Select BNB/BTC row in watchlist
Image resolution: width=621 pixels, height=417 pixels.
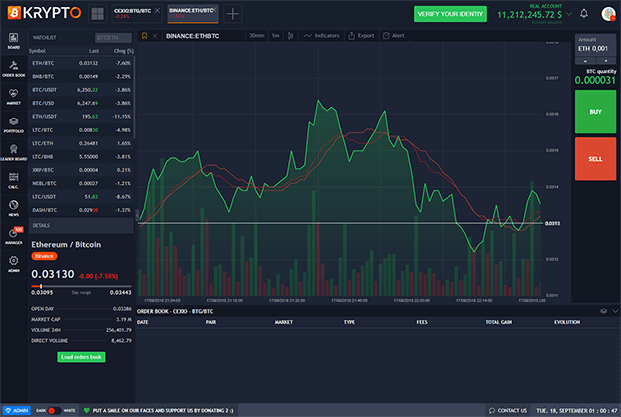(x=81, y=76)
